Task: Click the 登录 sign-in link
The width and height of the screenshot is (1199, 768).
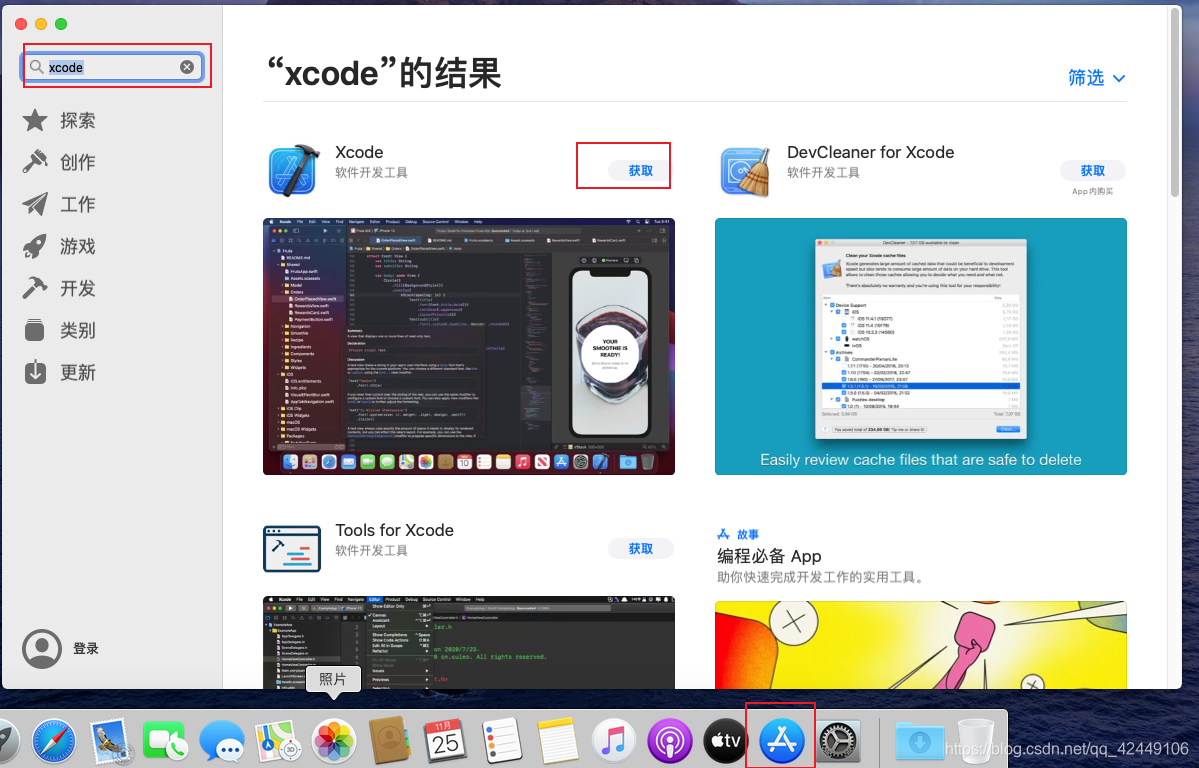Action: coord(86,649)
